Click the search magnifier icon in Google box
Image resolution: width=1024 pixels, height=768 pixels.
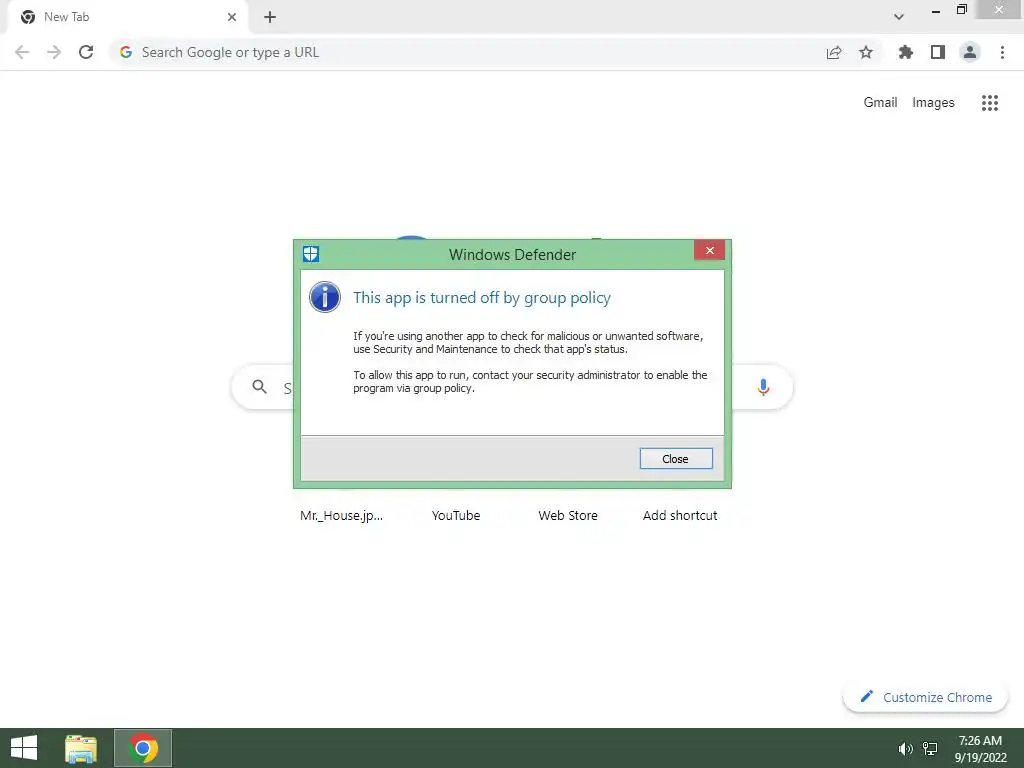259,387
